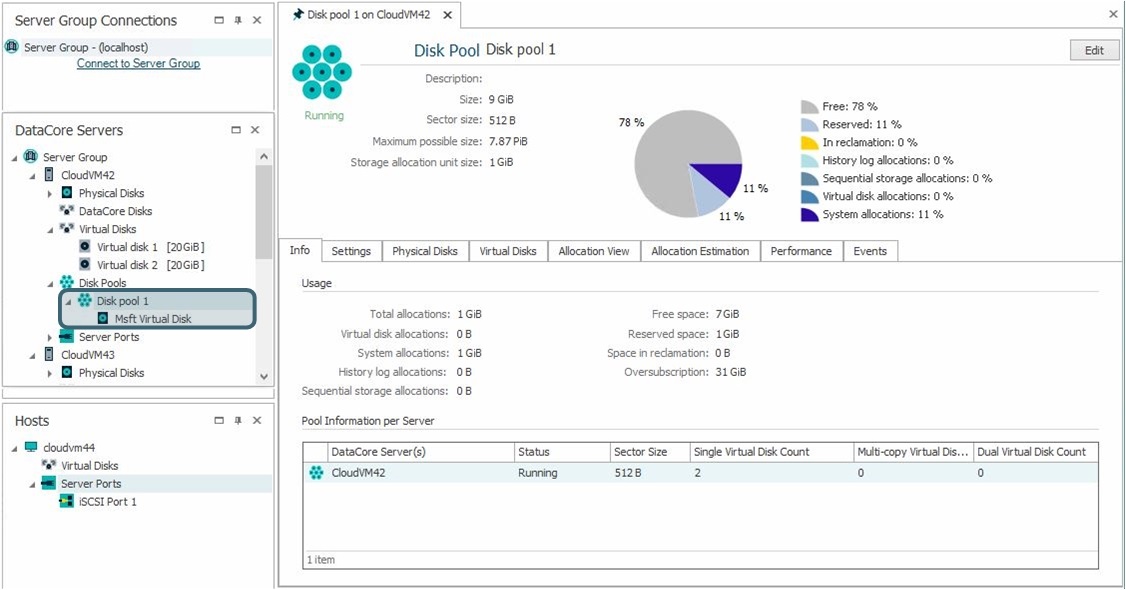
Task: Expand Physical Disks under CloudVM42
Action: (x=50, y=193)
